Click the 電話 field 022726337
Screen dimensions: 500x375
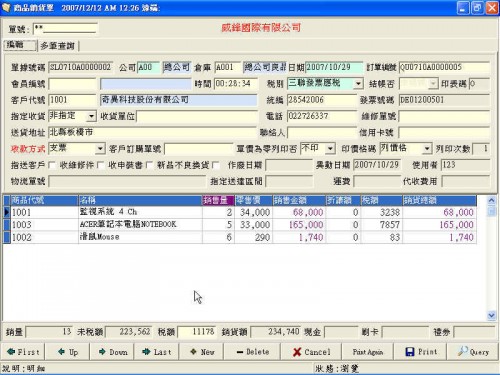(x=322, y=116)
